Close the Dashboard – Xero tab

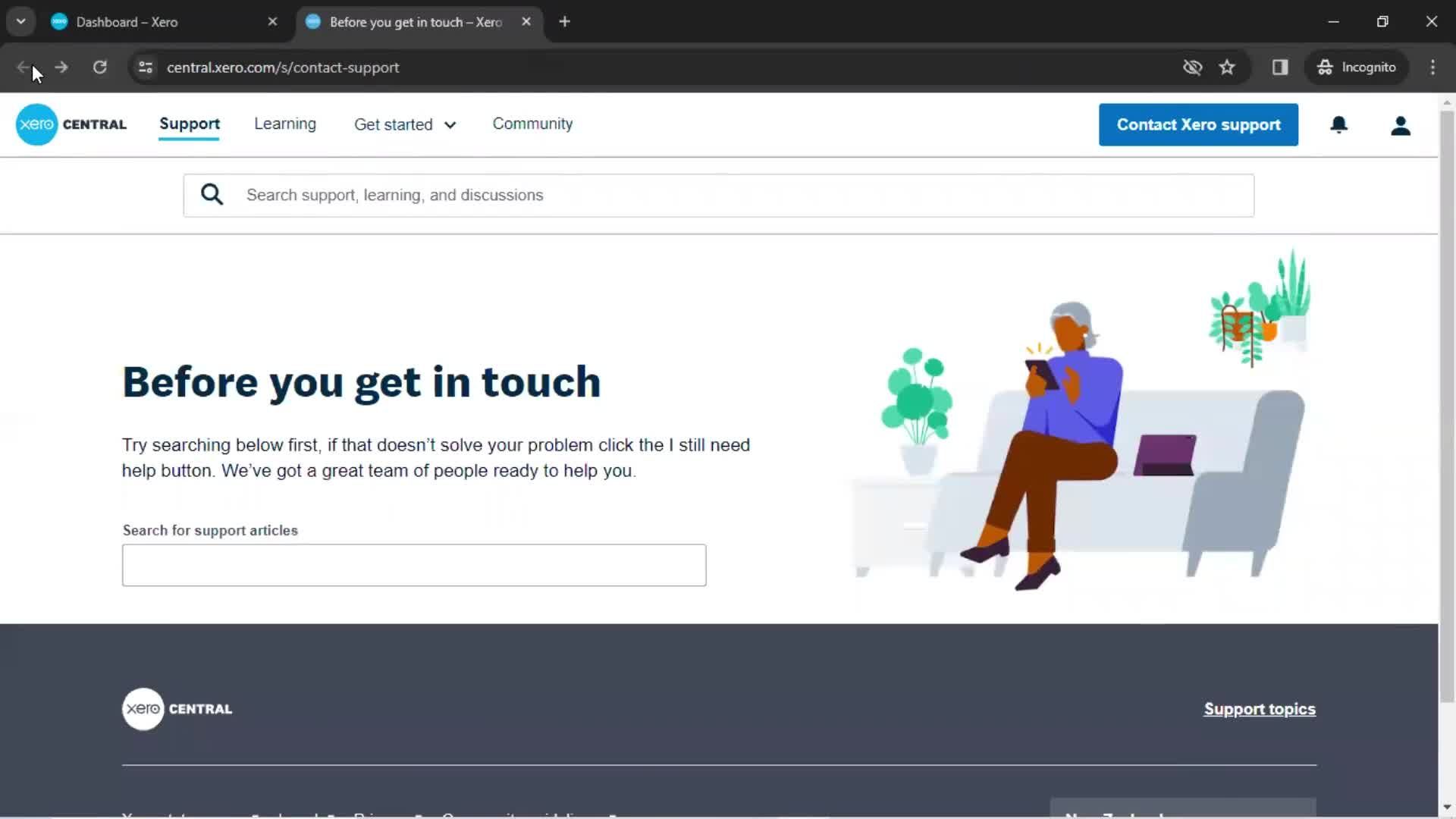pyautogui.click(x=272, y=22)
